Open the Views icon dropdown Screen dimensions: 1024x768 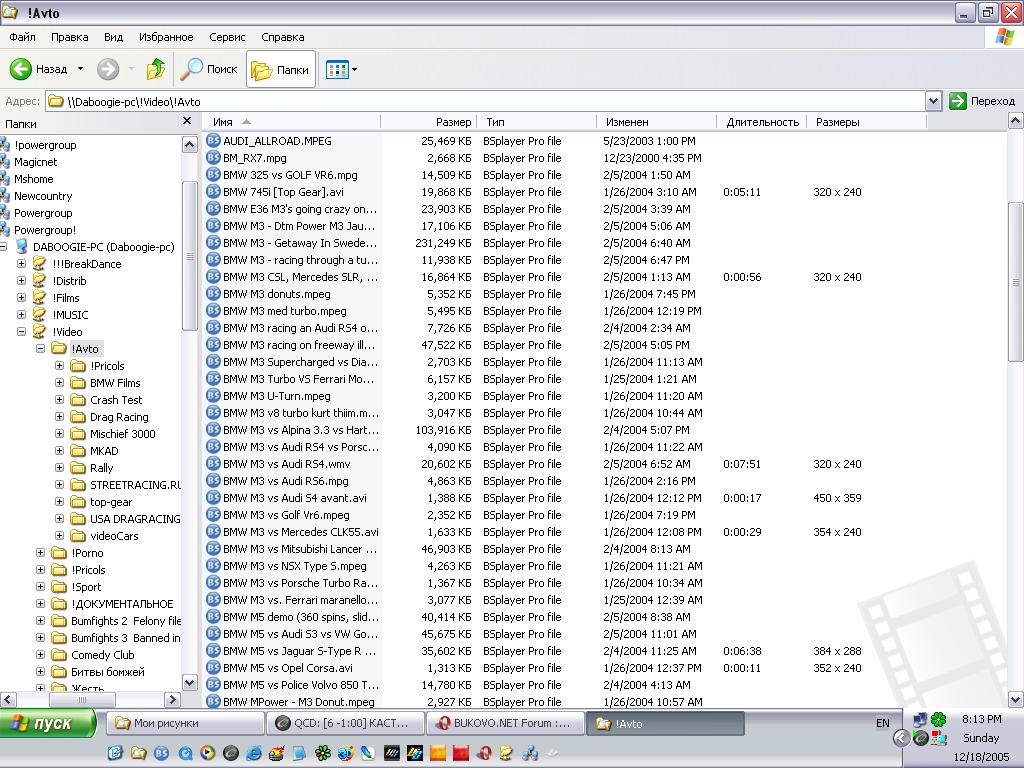coord(341,70)
